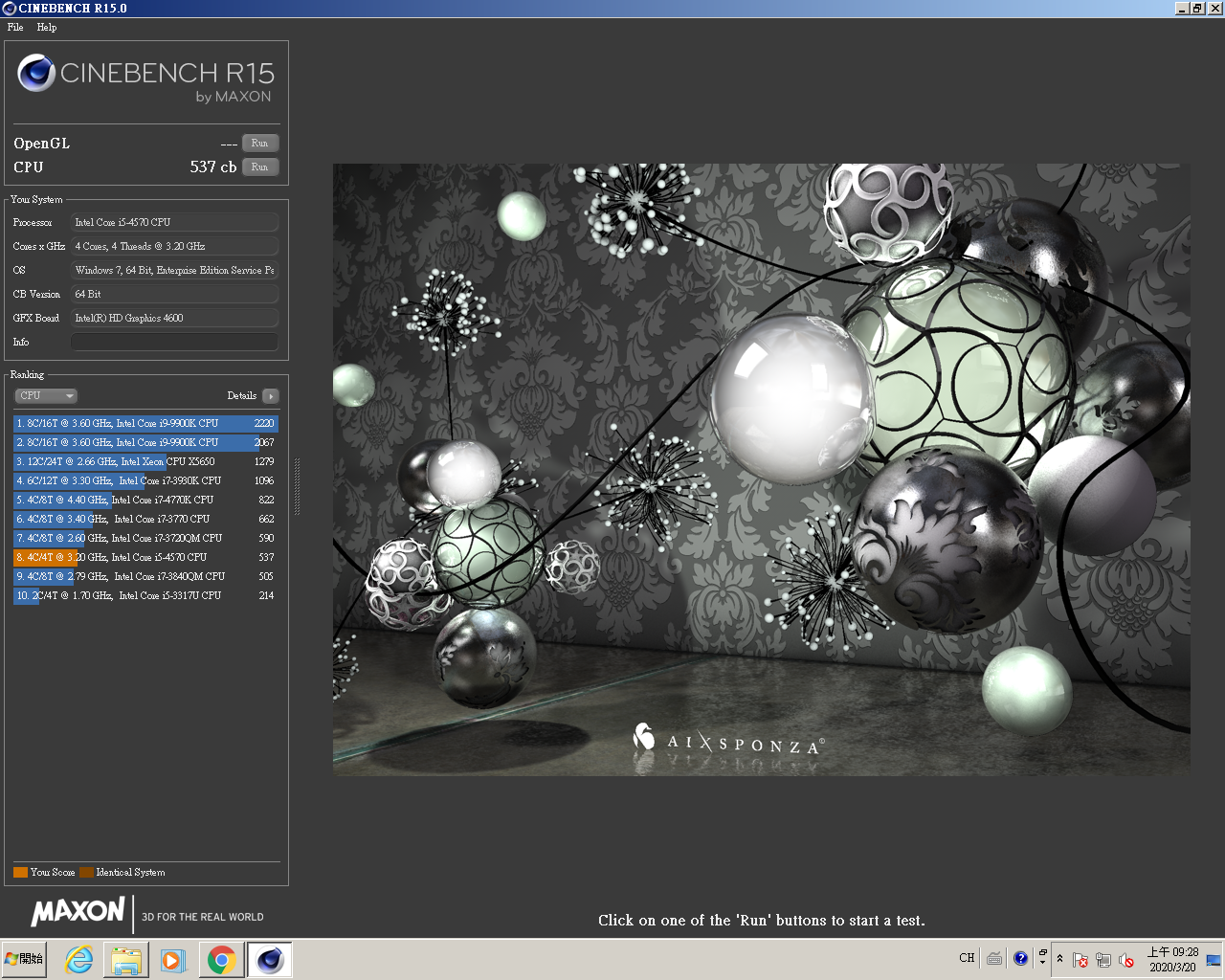Viewport: 1225px width, 980px height.
Task: Run the OpenGL benchmark test
Action: pyautogui.click(x=259, y=143)
